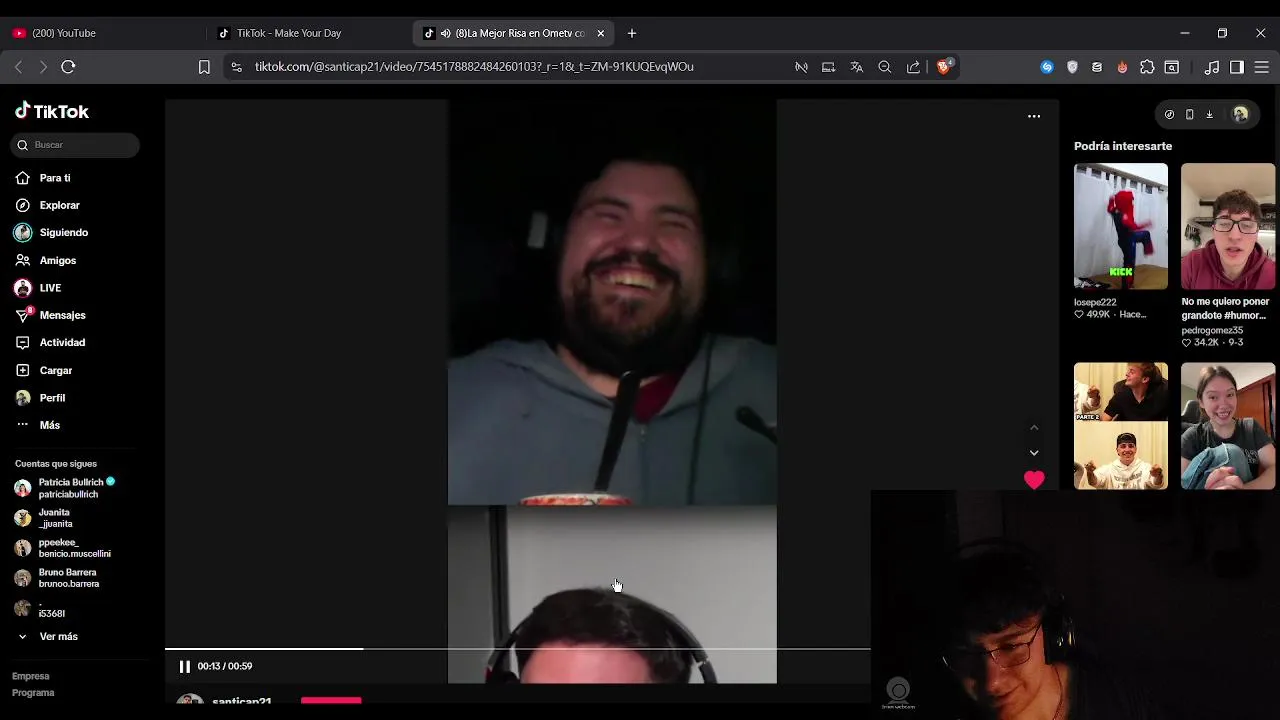Viewport: 1280px width, 720px height.
Task: Open the Programa footer link
Action: pyautogui.click(x=33, y=692)
